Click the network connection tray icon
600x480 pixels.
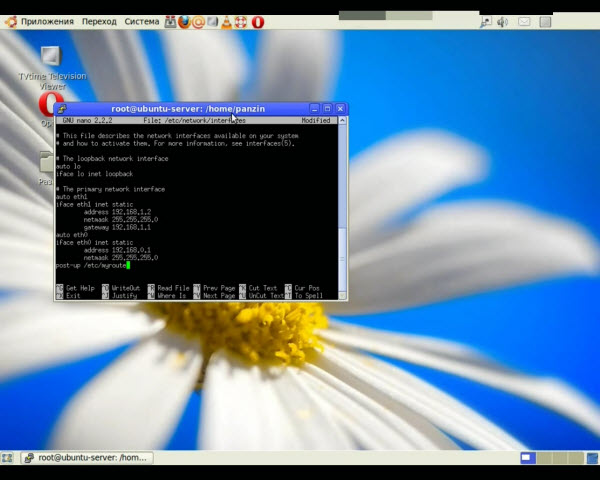(x=486, y=21)
